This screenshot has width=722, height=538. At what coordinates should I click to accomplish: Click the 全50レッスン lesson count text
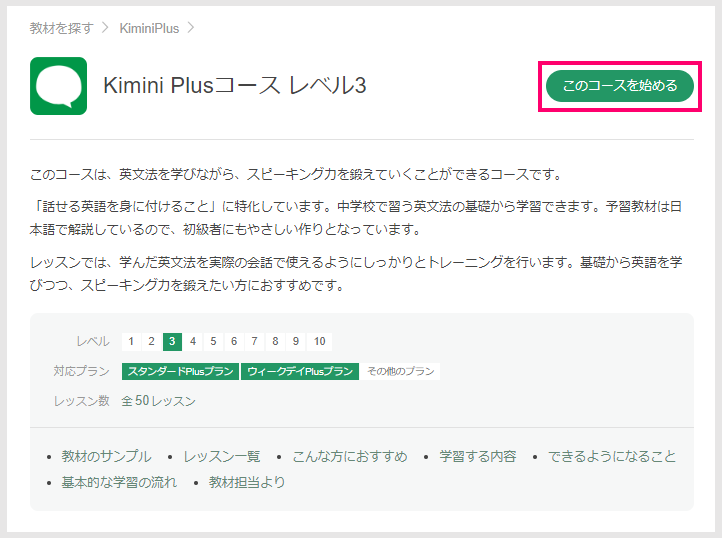[x=159, y=401]
